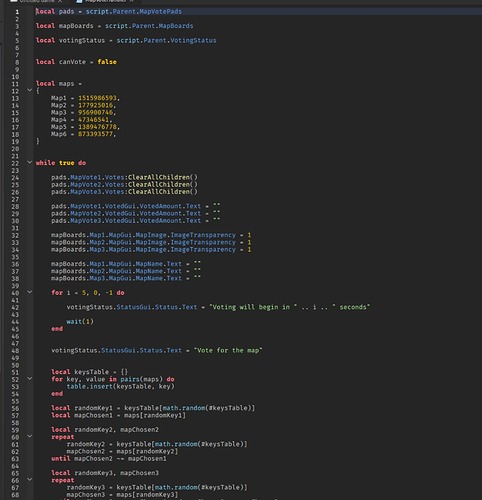Click line number 48 in the gutter
The height and width of the screenshot is (500, 482).
tap(15, 351)
